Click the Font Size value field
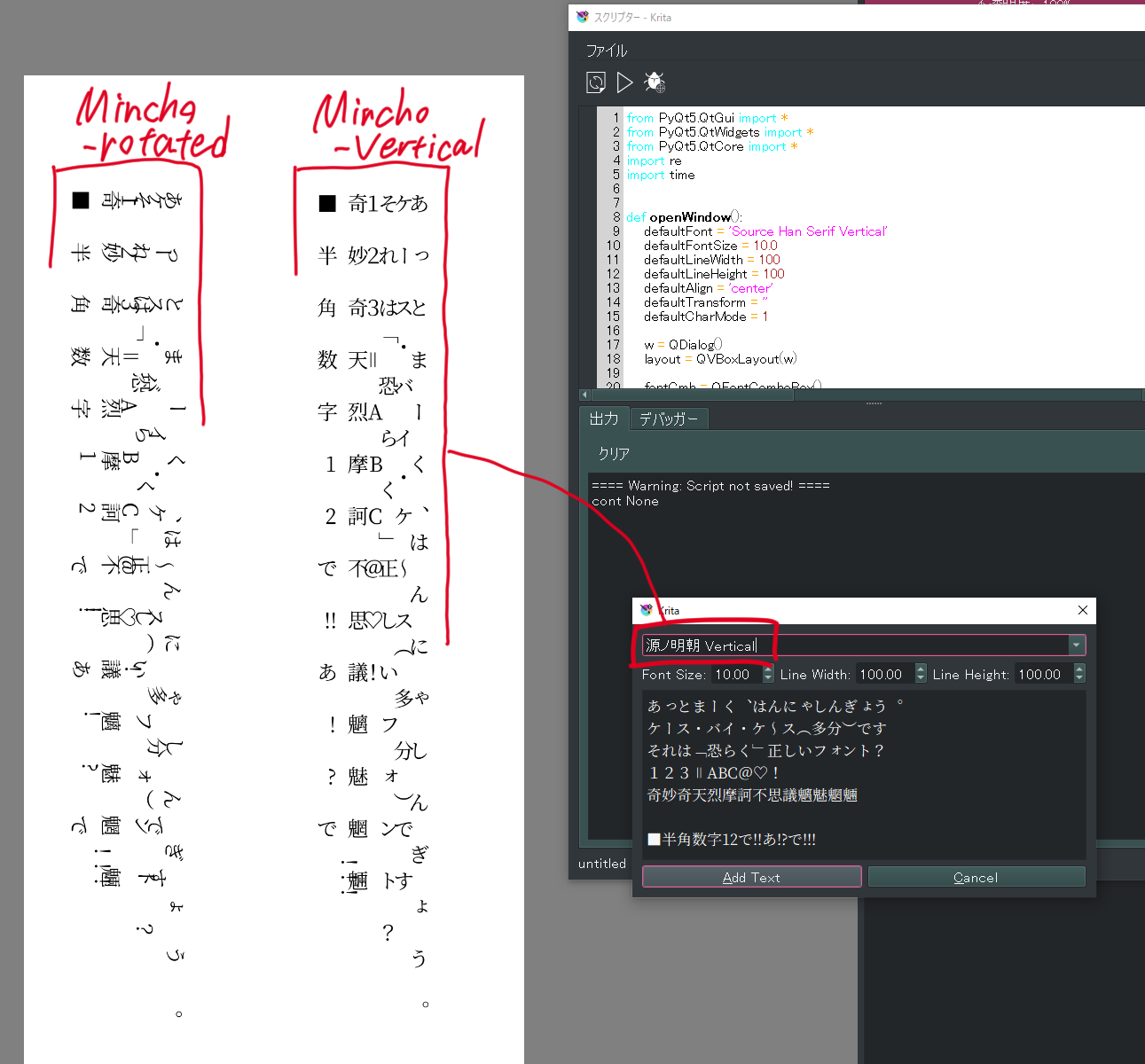The image size is (1145, 1064). click(737, 675)
